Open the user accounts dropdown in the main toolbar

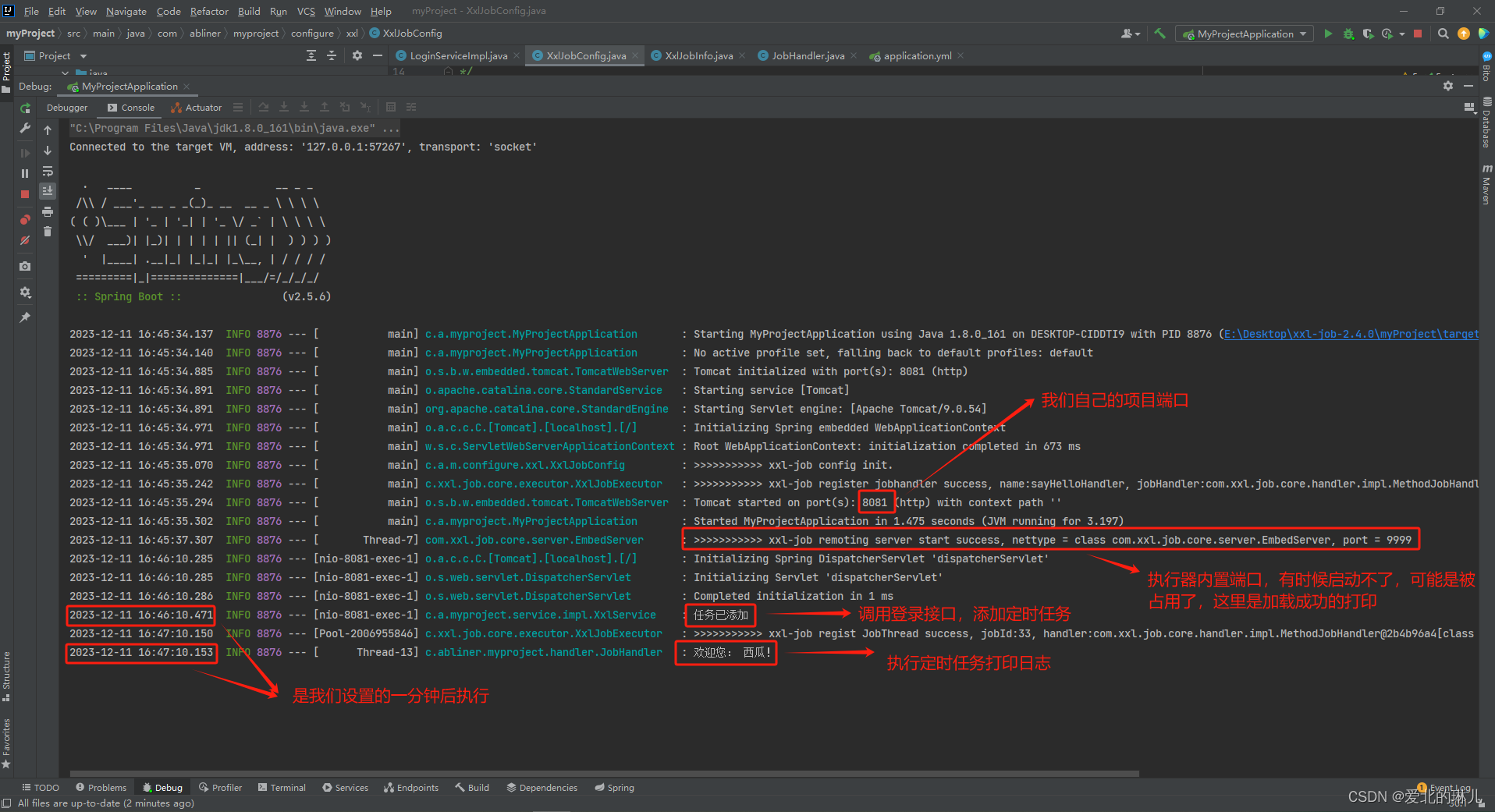[1131, 34]
